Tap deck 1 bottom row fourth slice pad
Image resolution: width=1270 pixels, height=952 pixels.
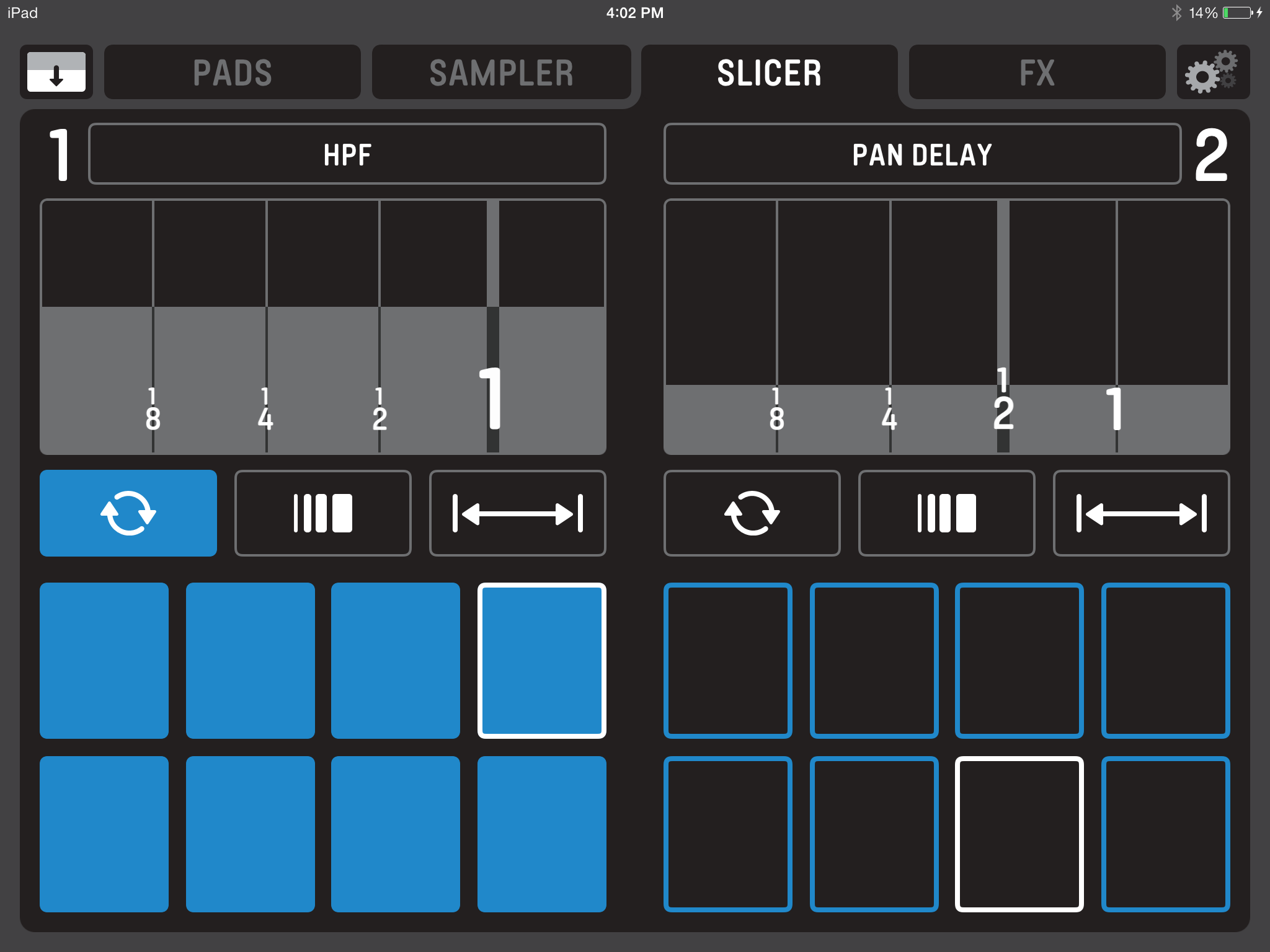pos(542,834)
